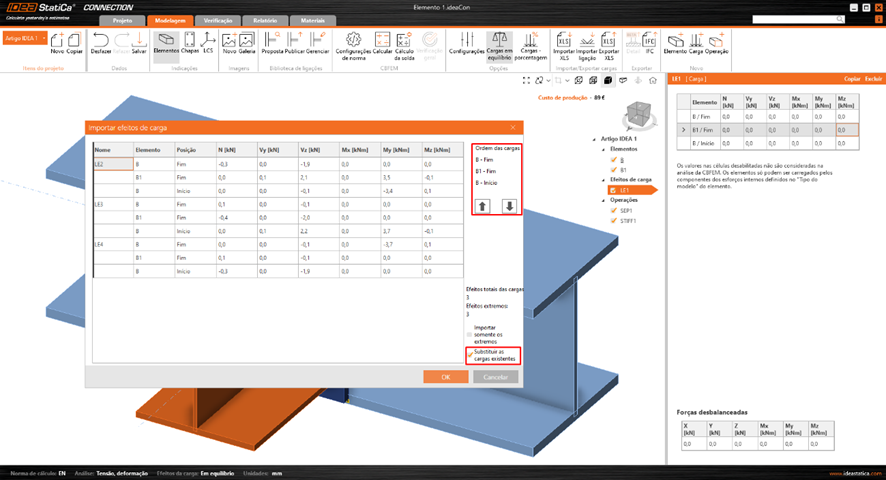Collapse the Efeitos de carga tree node
The height and width of the screenshot is (480, 886).
(x=604, y=179)
